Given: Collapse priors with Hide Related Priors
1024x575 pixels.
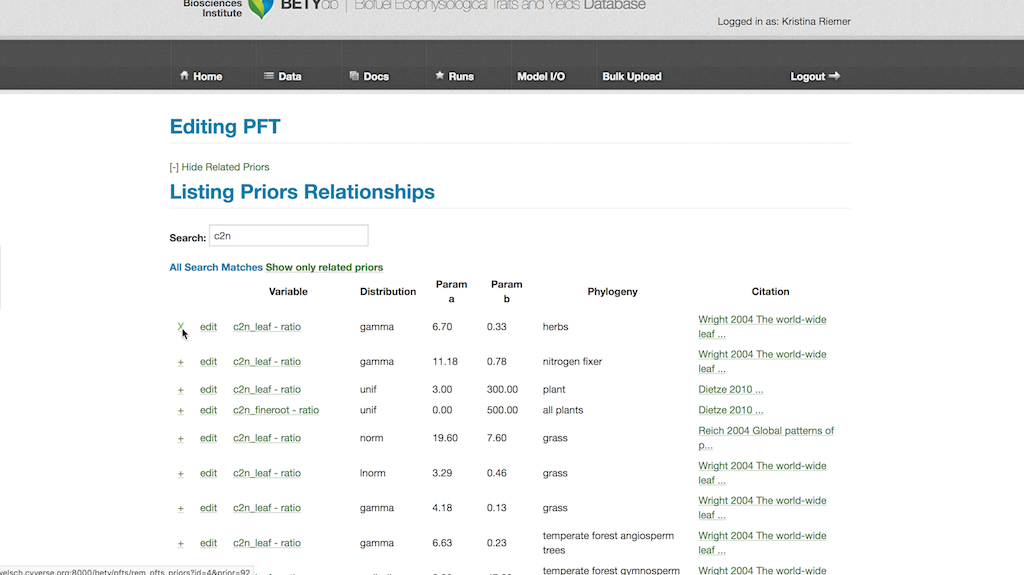Looking at the screenshot, I should (x=219, y=167).
